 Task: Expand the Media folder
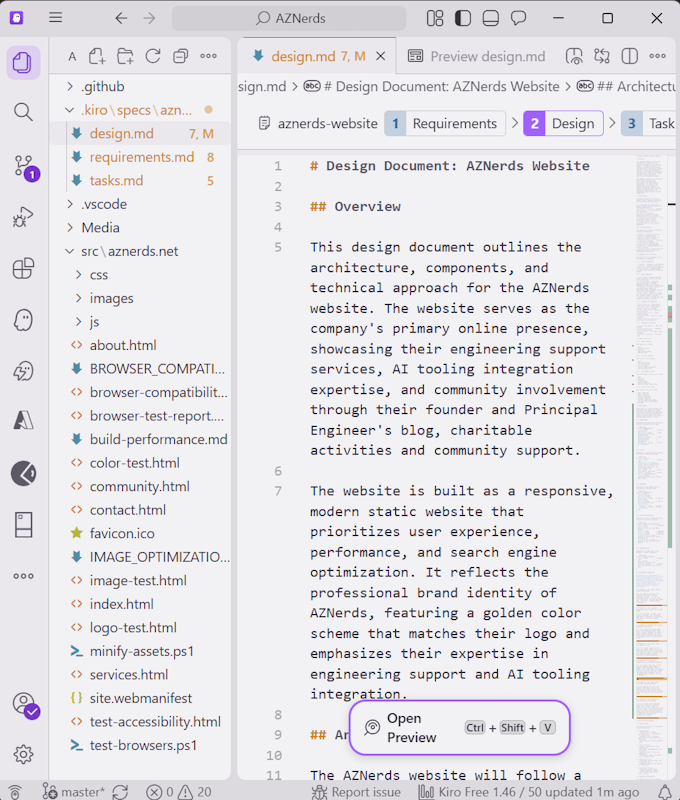point(140,228)
